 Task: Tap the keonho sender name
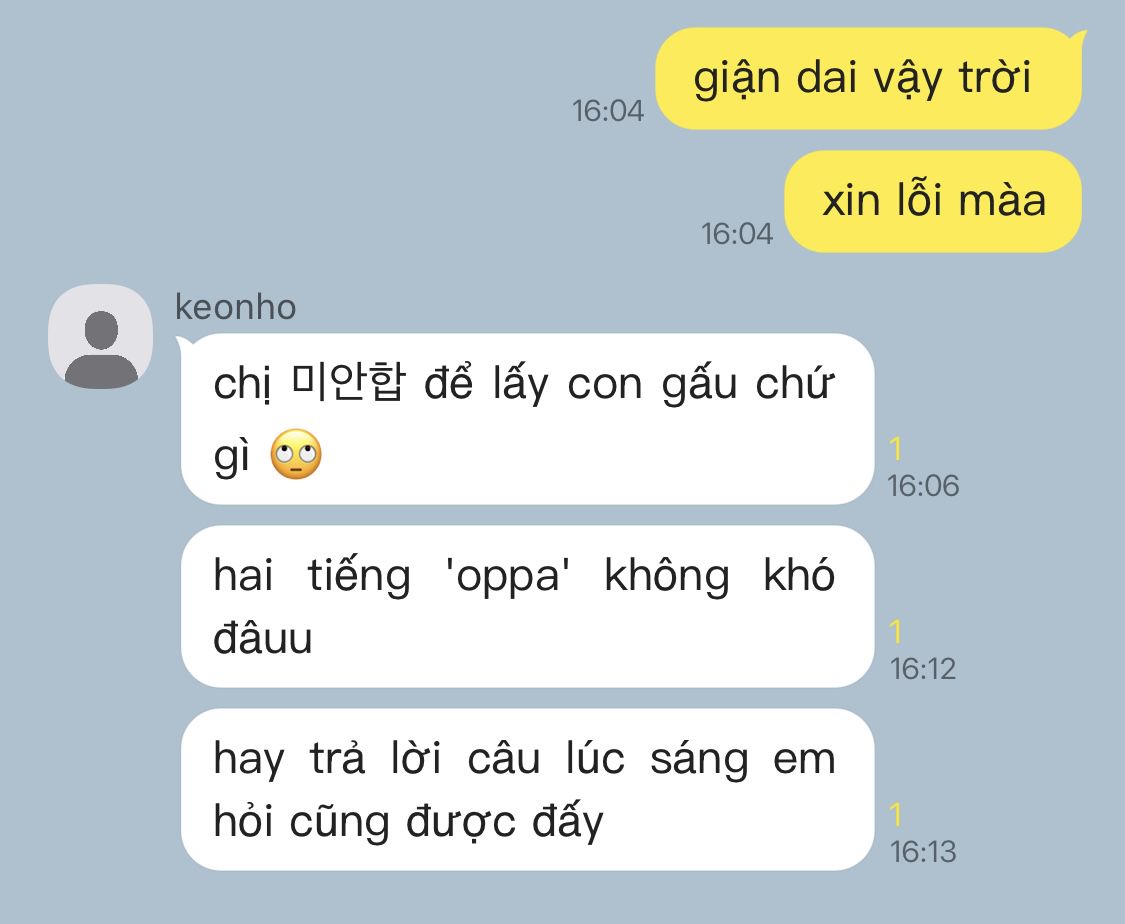[x=235, y=307]
